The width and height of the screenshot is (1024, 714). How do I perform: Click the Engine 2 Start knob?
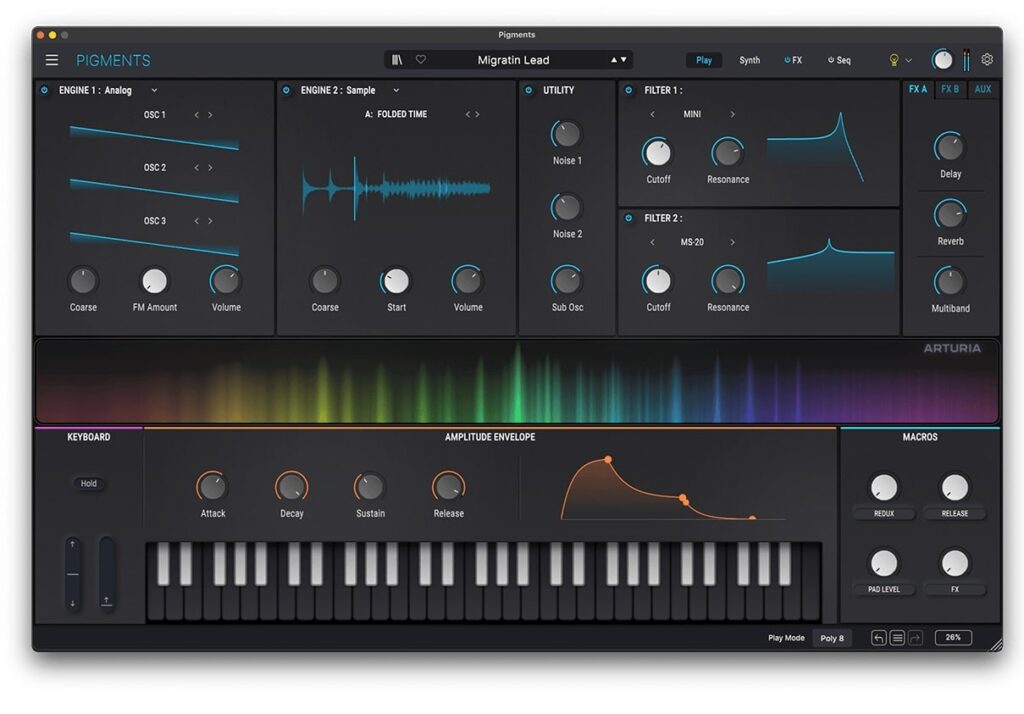pos(396,281)
